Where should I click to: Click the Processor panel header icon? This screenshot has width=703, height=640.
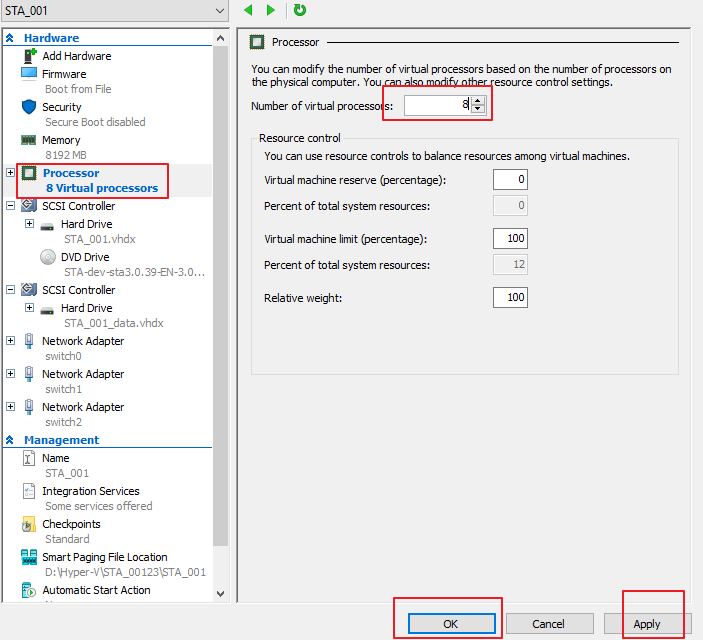257,42
